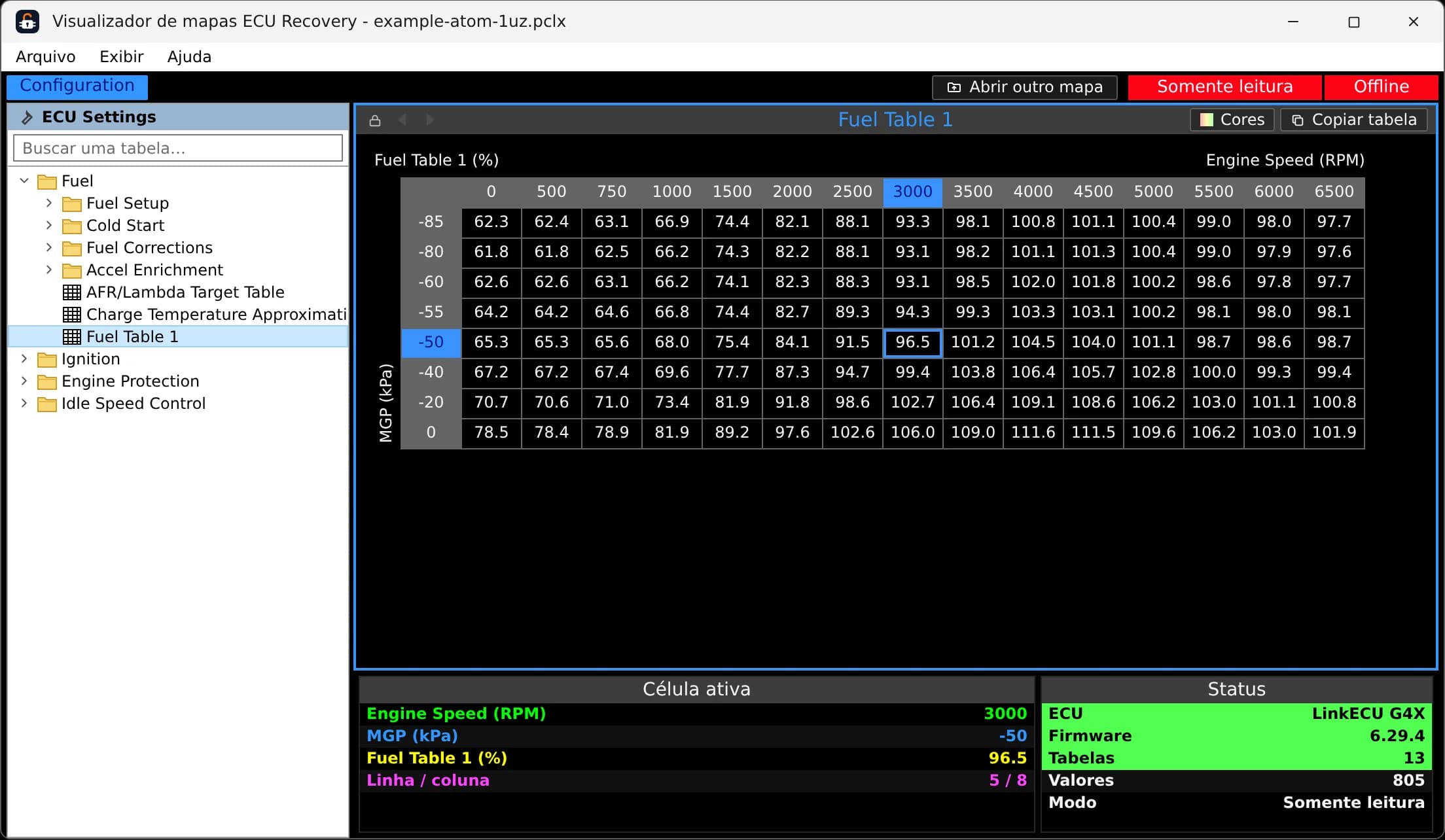
Task: Click the app logo in title bar
Action: 27,21
